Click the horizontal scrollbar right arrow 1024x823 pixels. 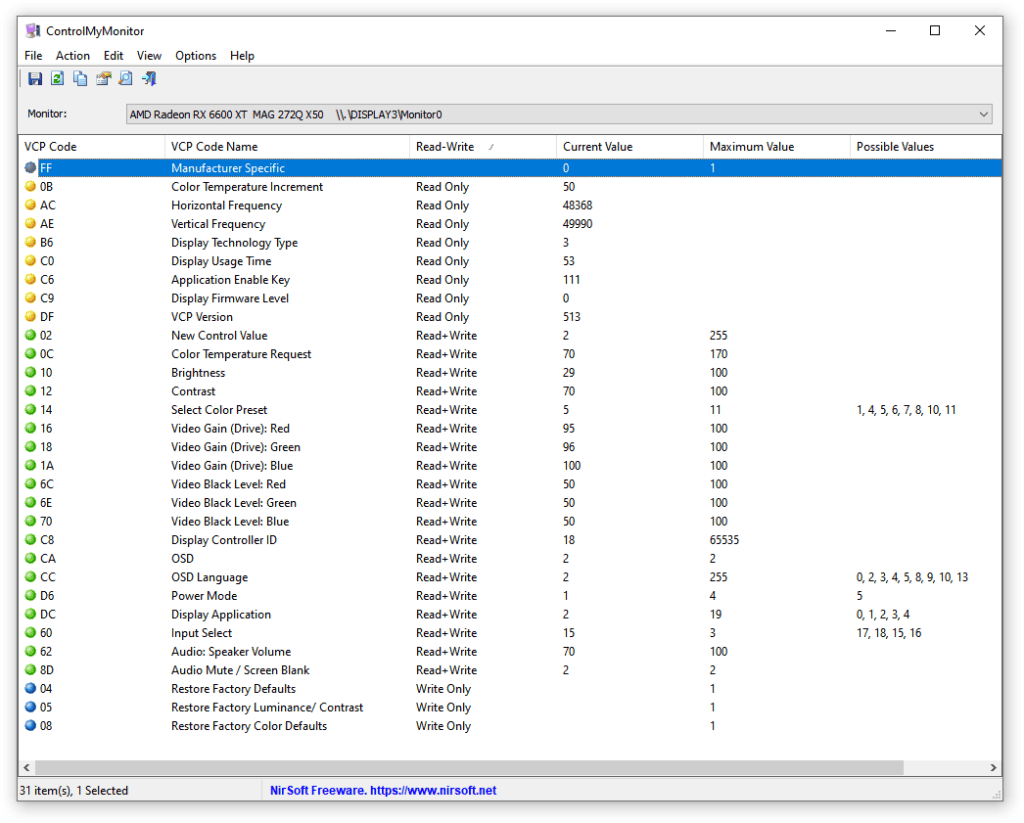pos(993,767)
